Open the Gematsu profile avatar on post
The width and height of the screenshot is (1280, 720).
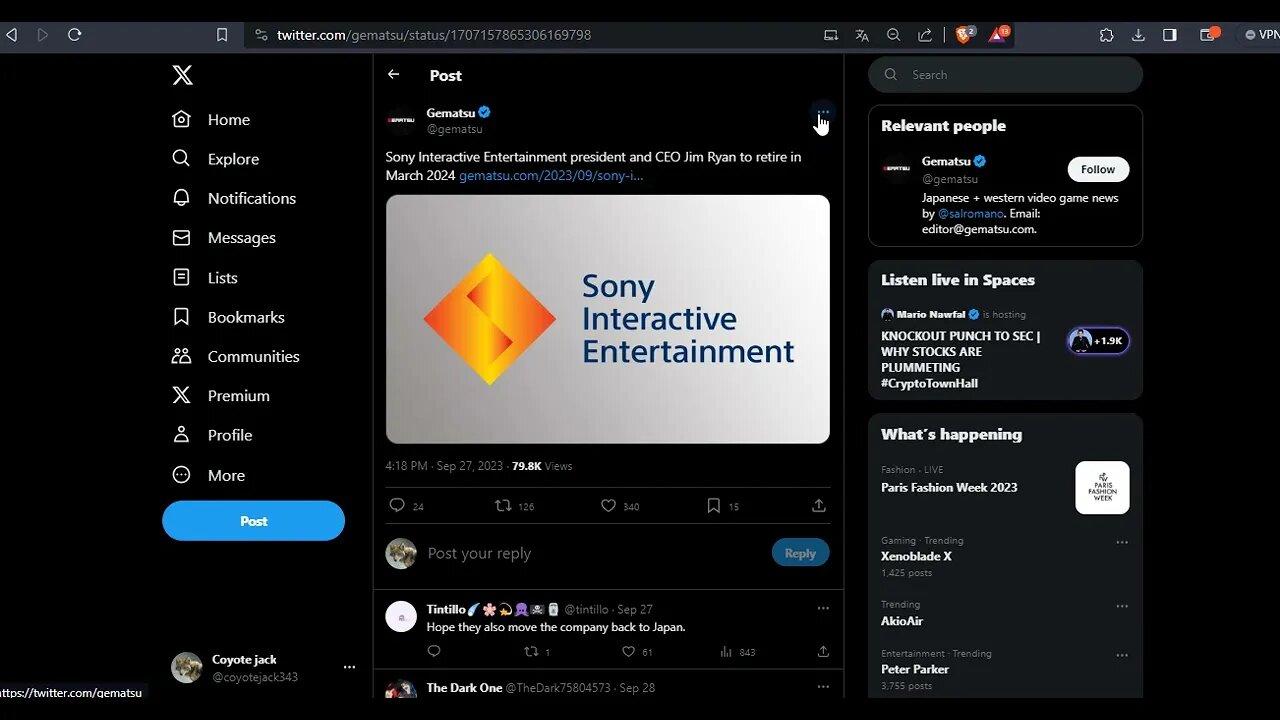click(401, 120)
